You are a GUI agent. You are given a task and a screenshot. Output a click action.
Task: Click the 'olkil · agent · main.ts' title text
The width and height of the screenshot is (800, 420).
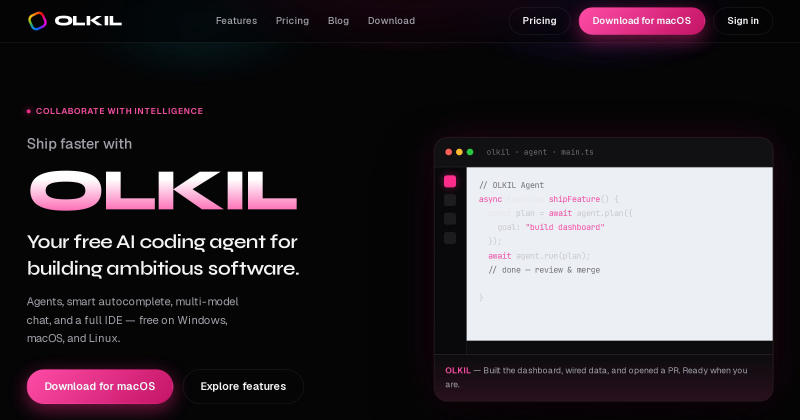click(x=540, y=152)
